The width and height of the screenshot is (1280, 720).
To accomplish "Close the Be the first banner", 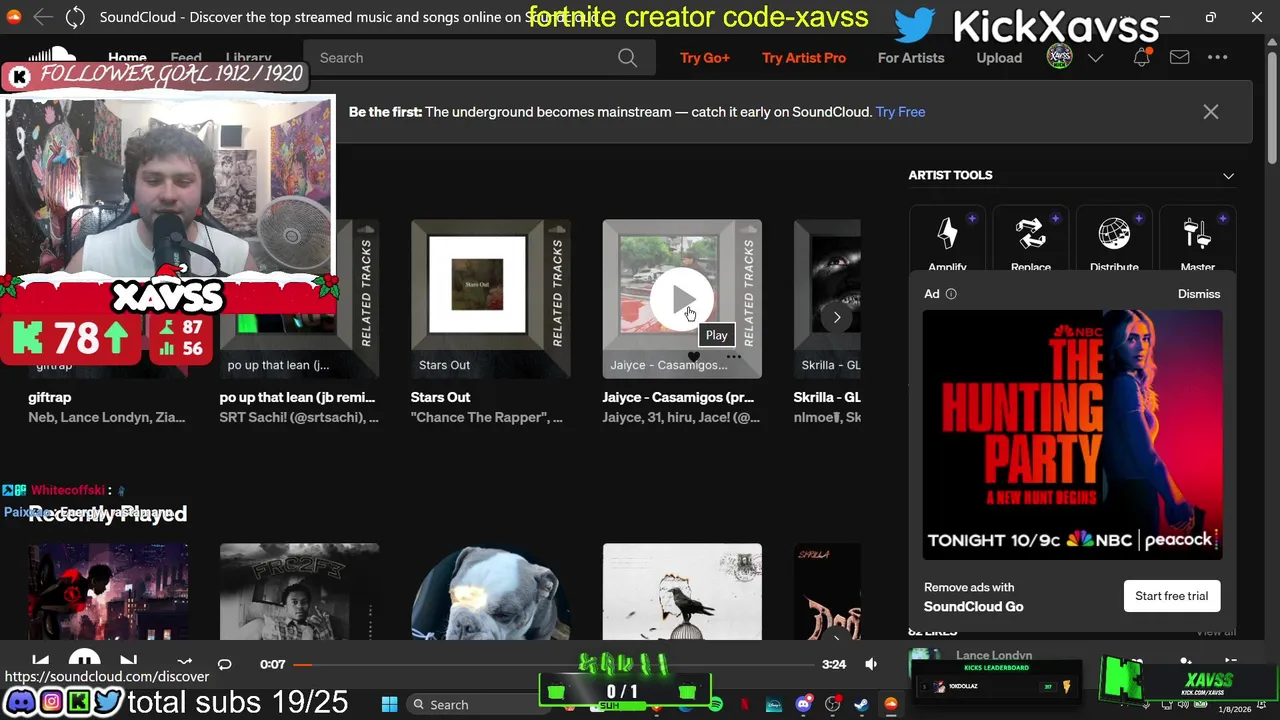I will 1211,112.
